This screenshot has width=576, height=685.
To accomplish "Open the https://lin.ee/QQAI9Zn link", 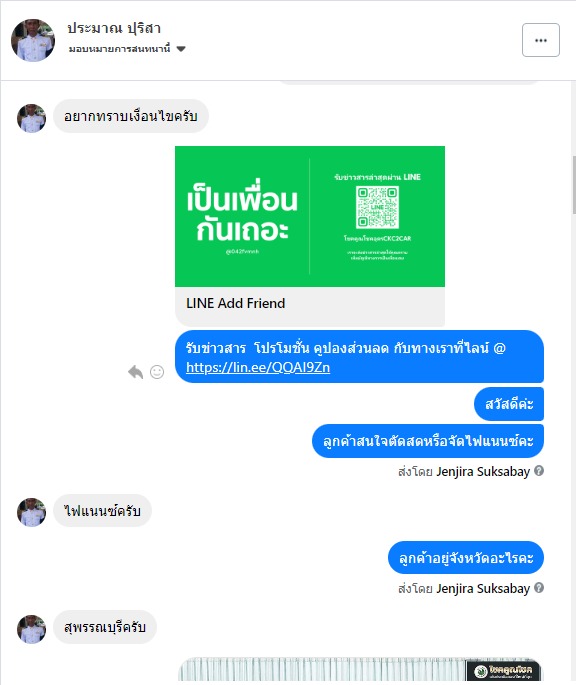I will pyautogui.click(x=258, y=367).
